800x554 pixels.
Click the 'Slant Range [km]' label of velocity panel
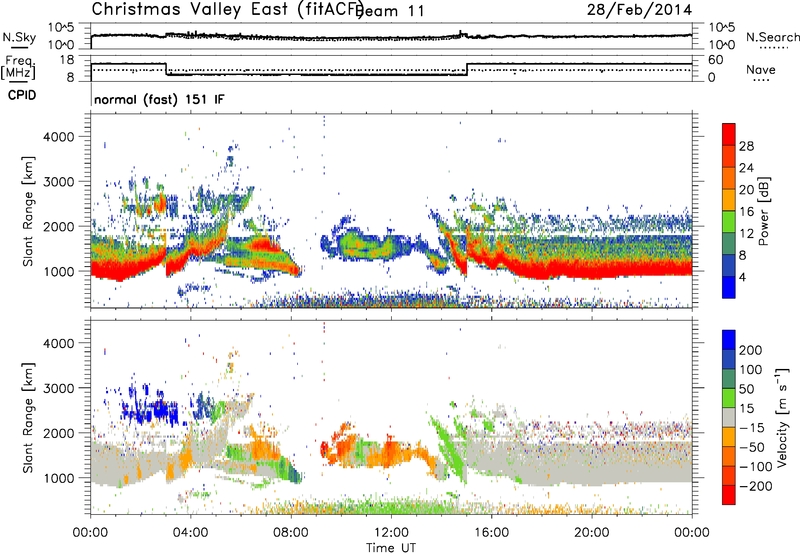[28, 417]
